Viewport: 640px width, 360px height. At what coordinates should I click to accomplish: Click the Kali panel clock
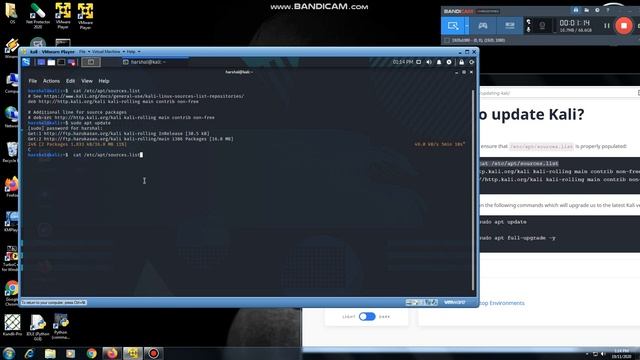[402, 62]
